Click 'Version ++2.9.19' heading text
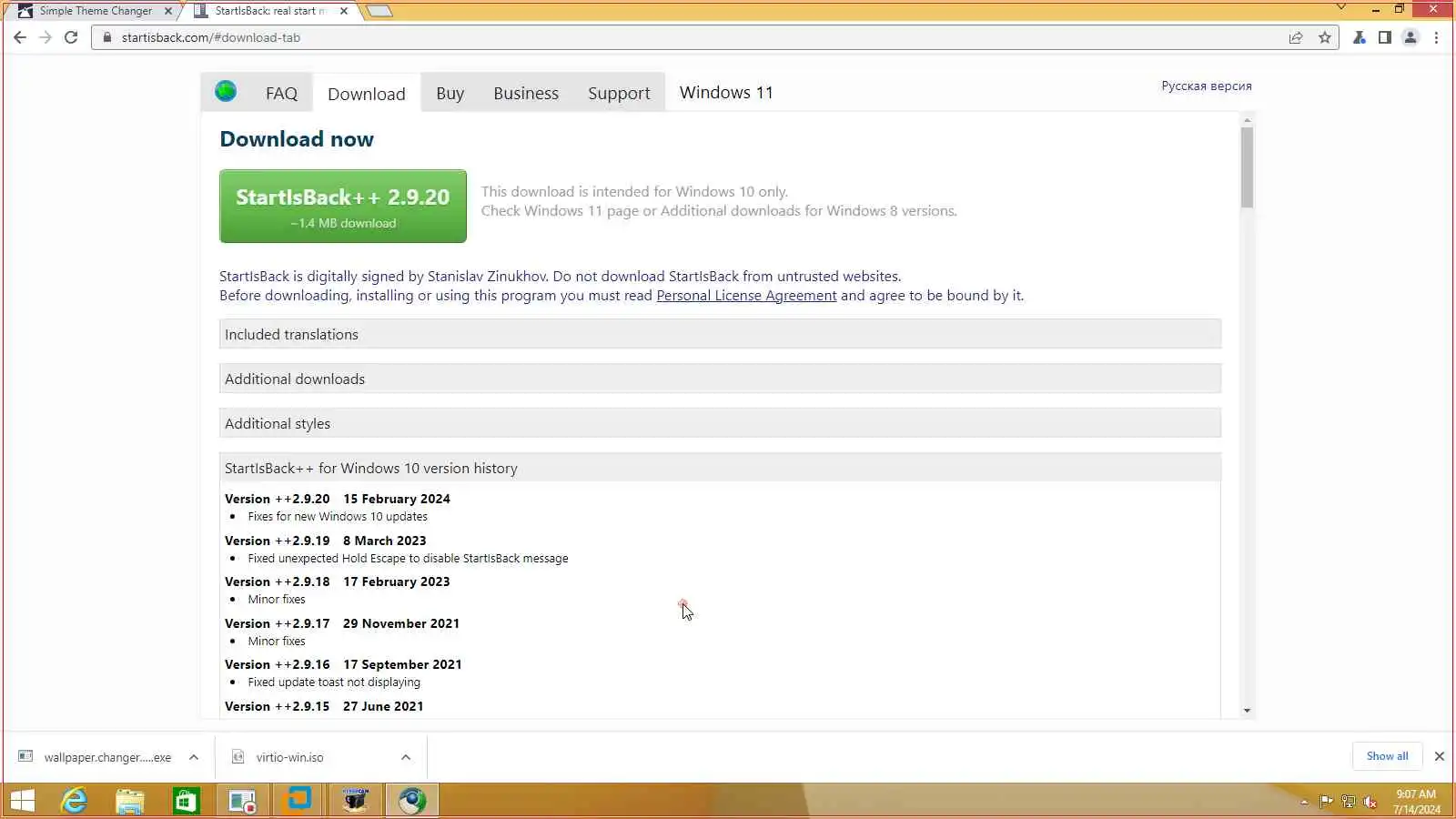Screen dimensions: 1456x819 278,541
